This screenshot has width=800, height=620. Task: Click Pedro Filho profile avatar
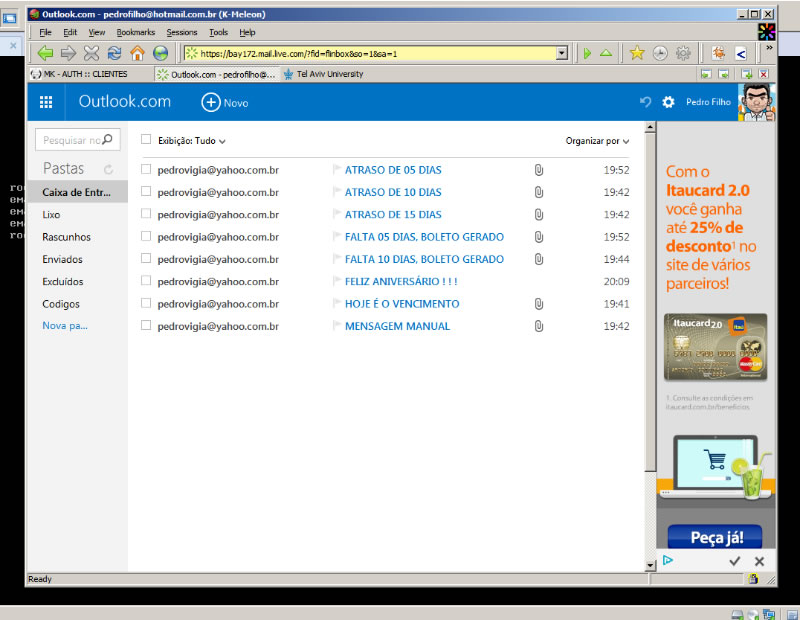757,102
